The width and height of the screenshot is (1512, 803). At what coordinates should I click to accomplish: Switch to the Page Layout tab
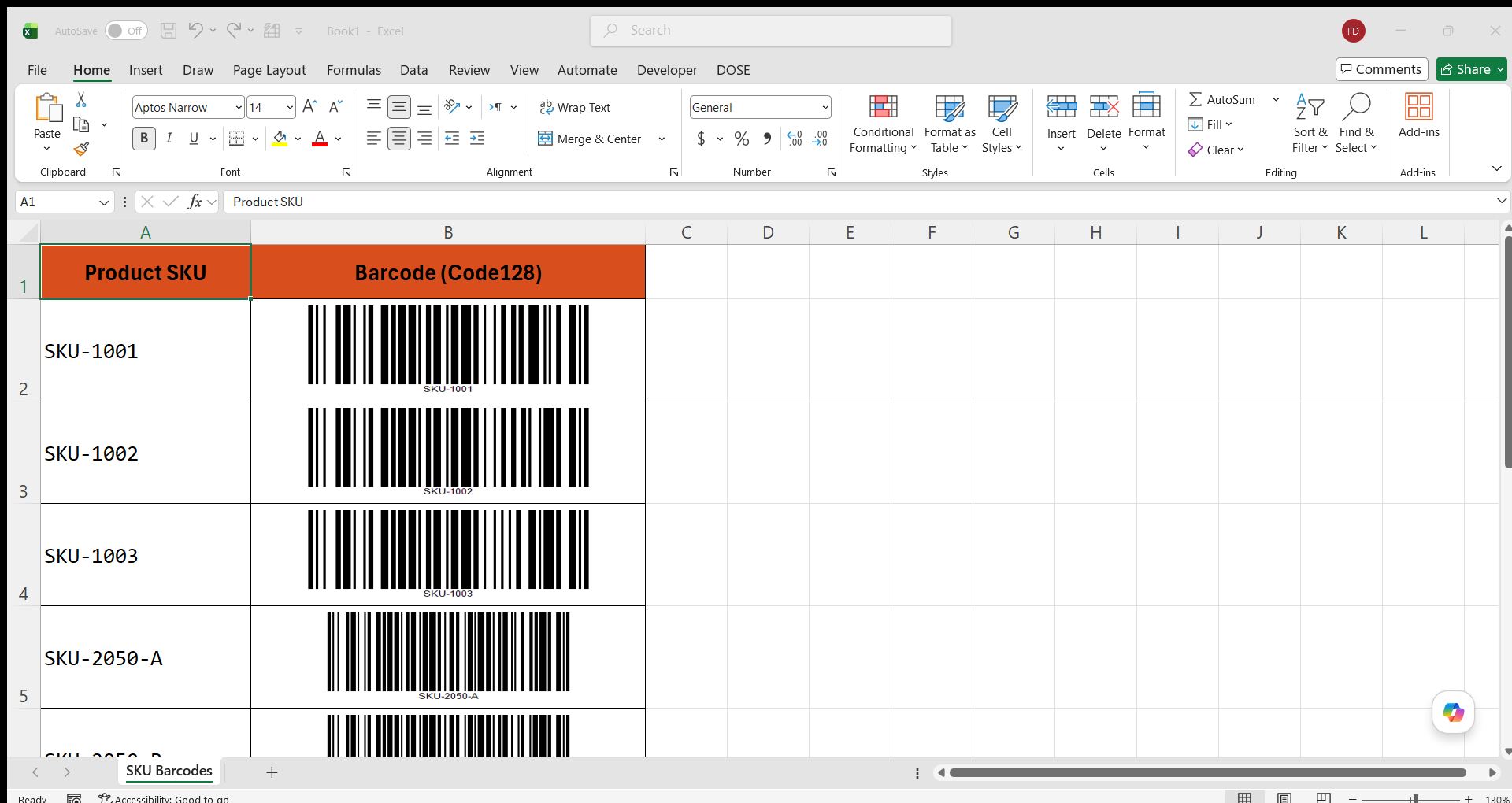269,70
